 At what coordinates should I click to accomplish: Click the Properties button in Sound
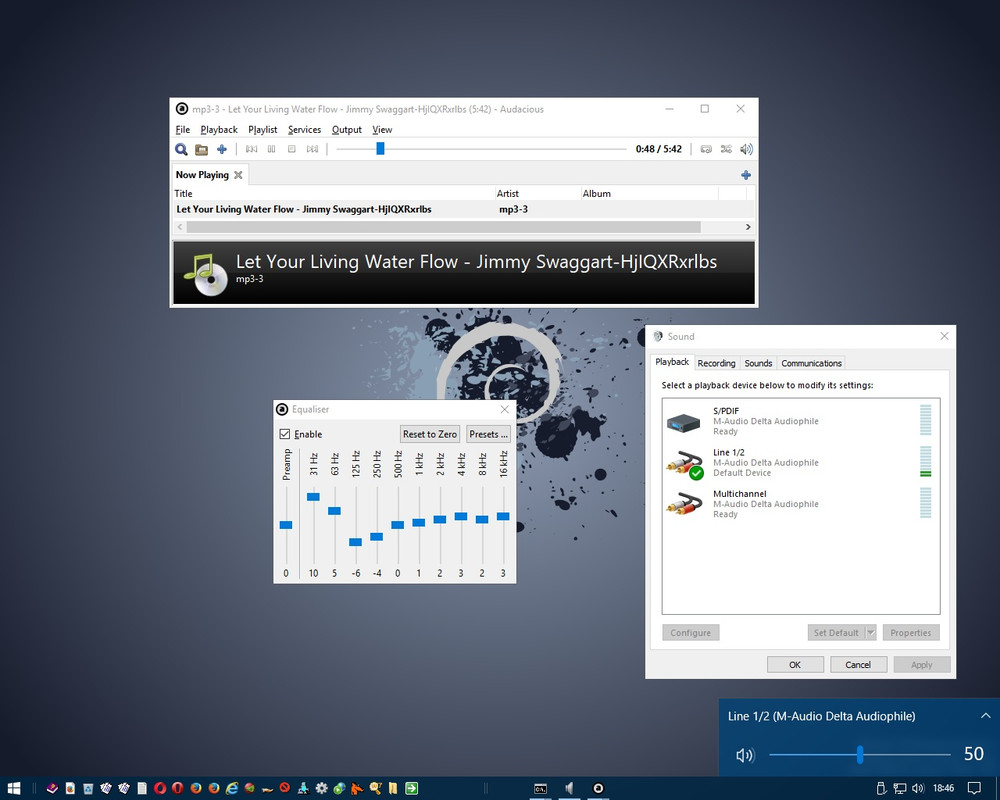click(911, 632)
